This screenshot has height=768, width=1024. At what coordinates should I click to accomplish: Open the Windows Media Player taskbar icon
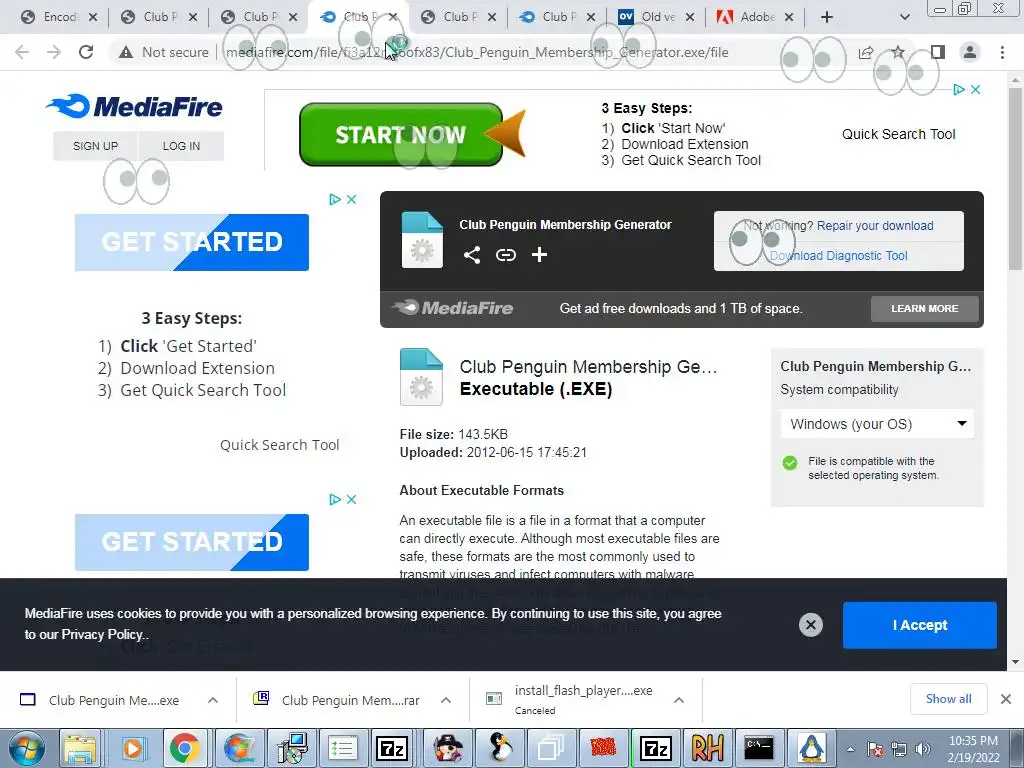133,748
